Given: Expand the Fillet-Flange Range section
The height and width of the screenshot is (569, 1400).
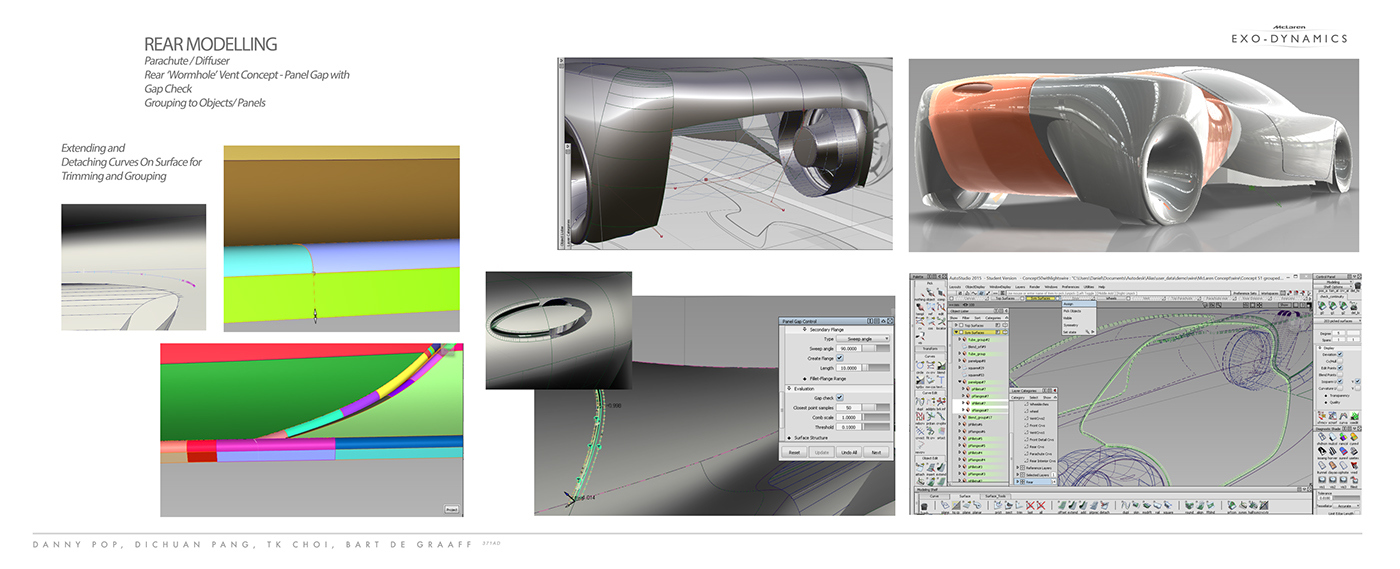Looking at the screenshot, I should coord(805,379).
